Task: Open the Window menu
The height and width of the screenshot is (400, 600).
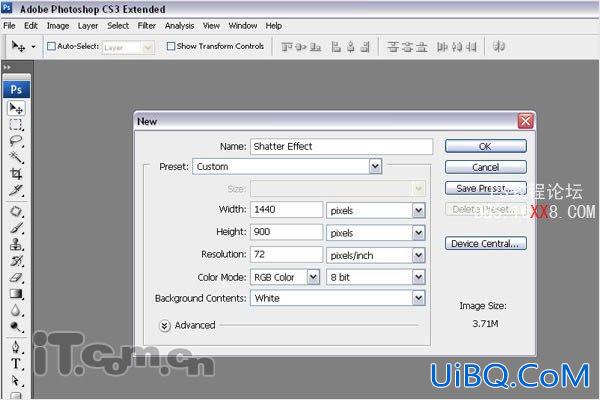Action: (x=243, y=26)
